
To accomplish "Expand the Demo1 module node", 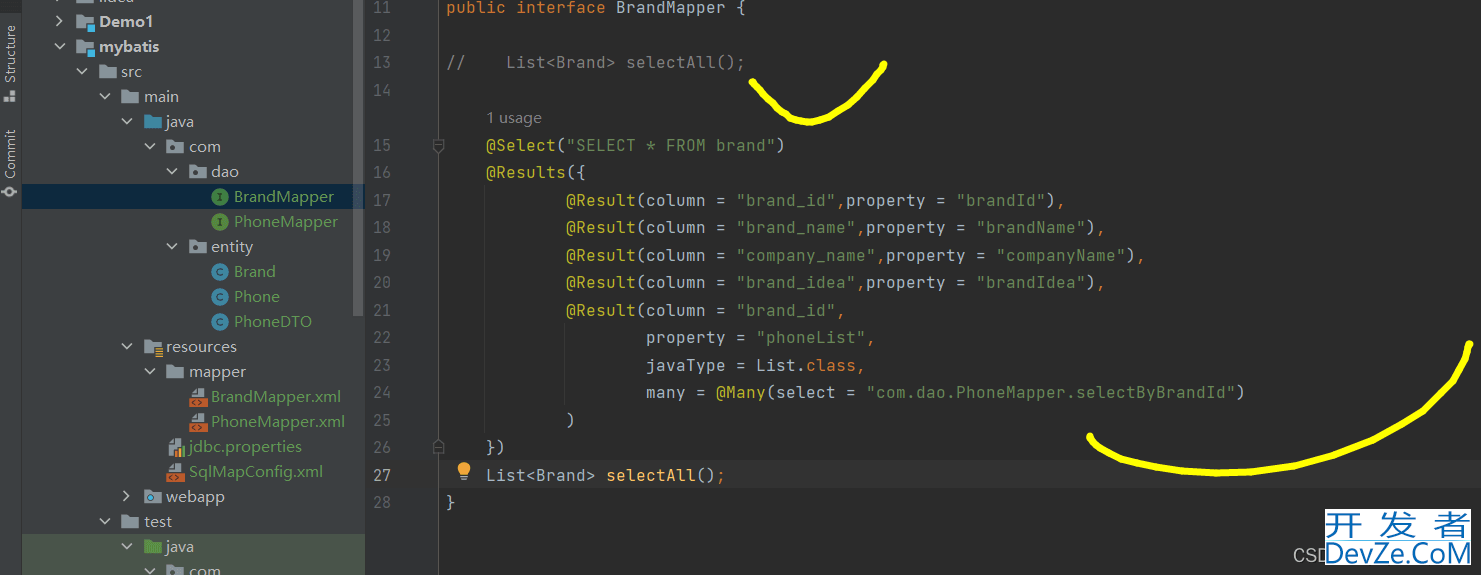I will 60,21.
